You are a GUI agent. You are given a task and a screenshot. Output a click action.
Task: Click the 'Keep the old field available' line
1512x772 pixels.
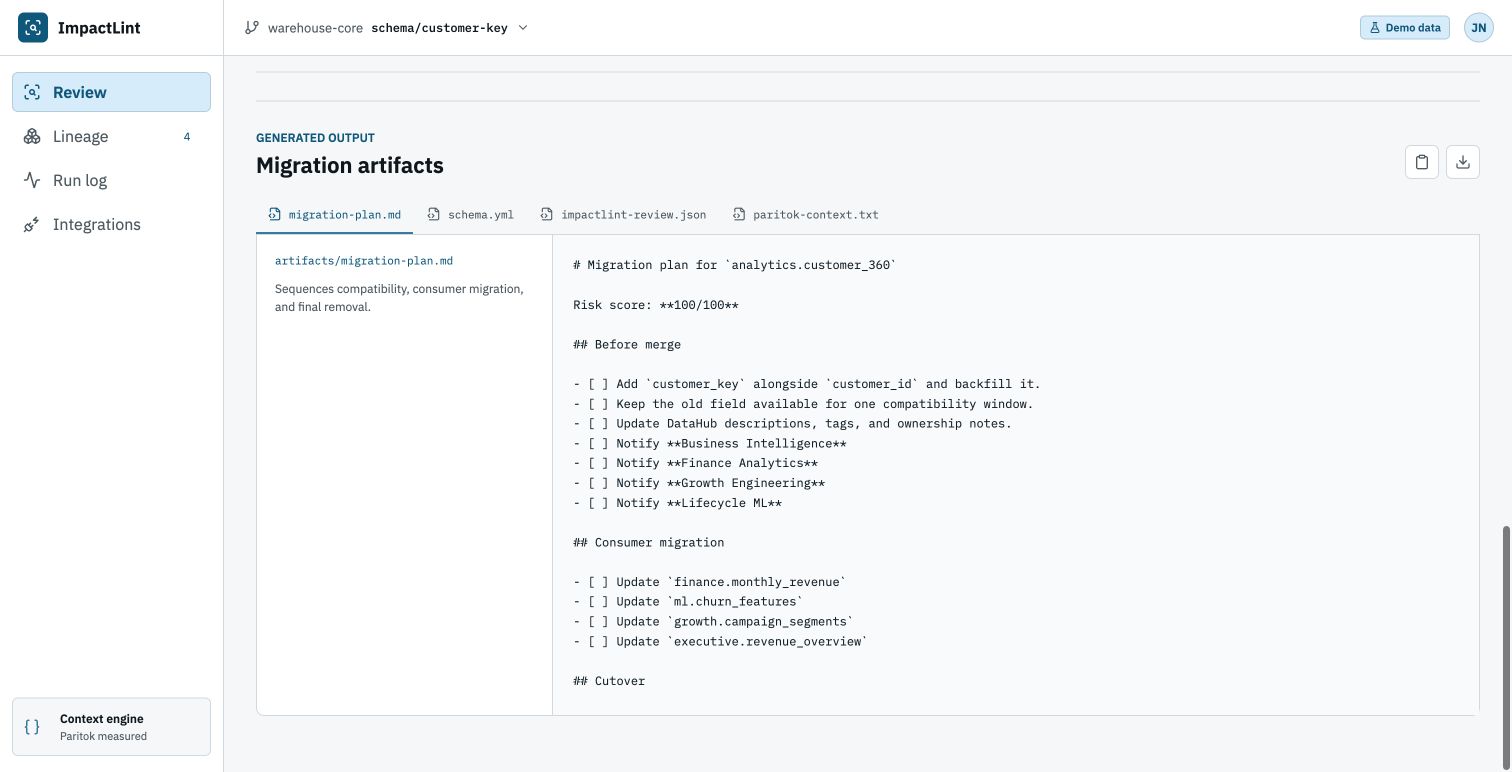pos(803,404)
